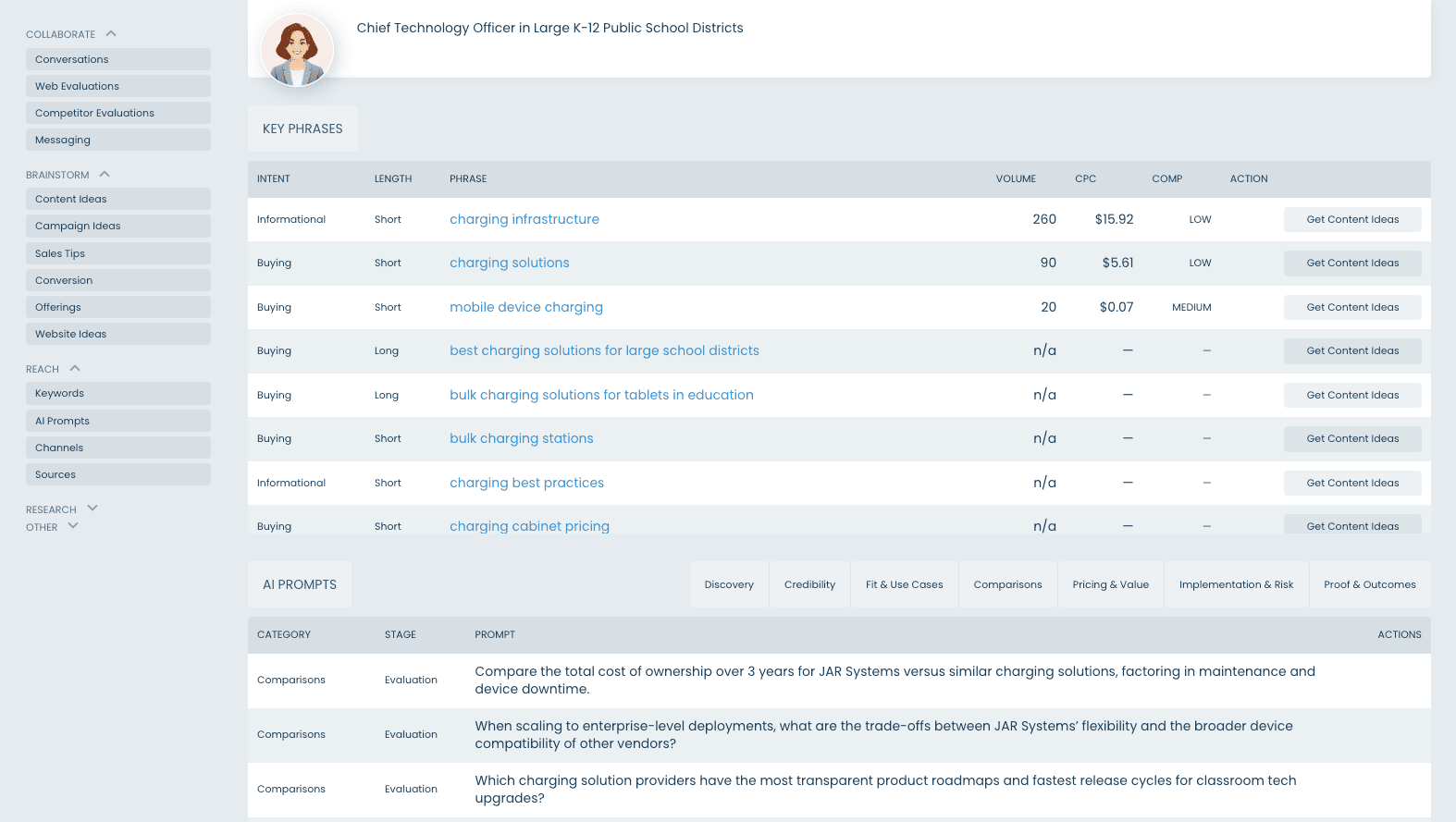Open Conversations in the sidebar
This screenshot has width=1456, height=822.
point(118,59)
